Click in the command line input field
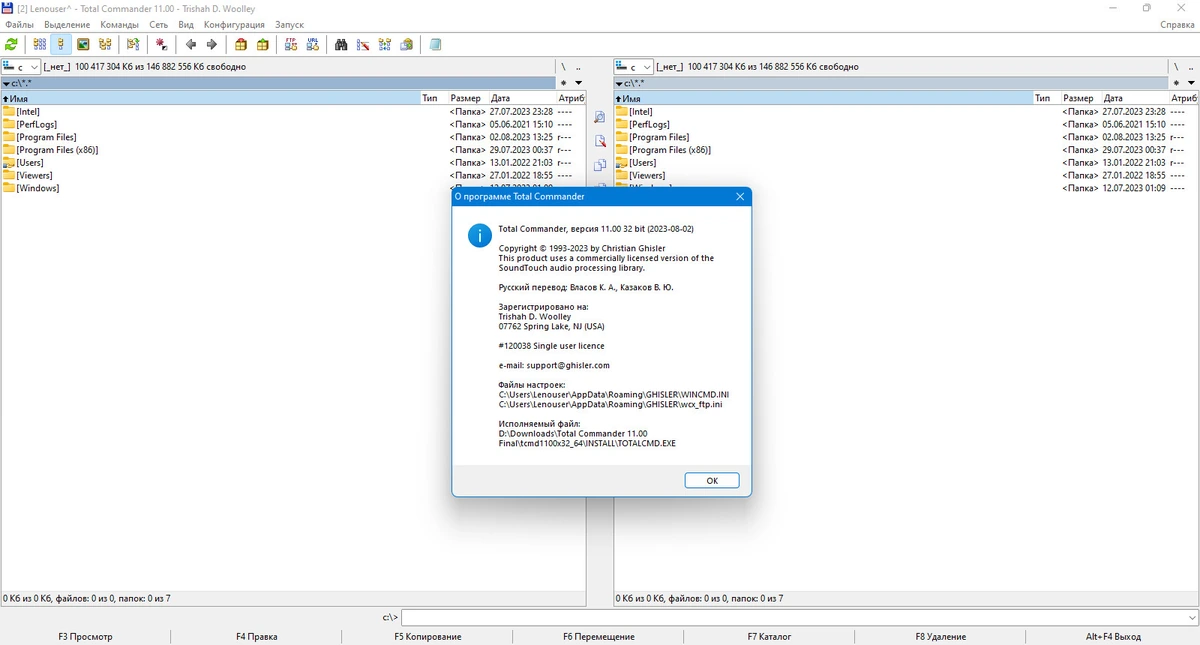 tap(793, 618)
